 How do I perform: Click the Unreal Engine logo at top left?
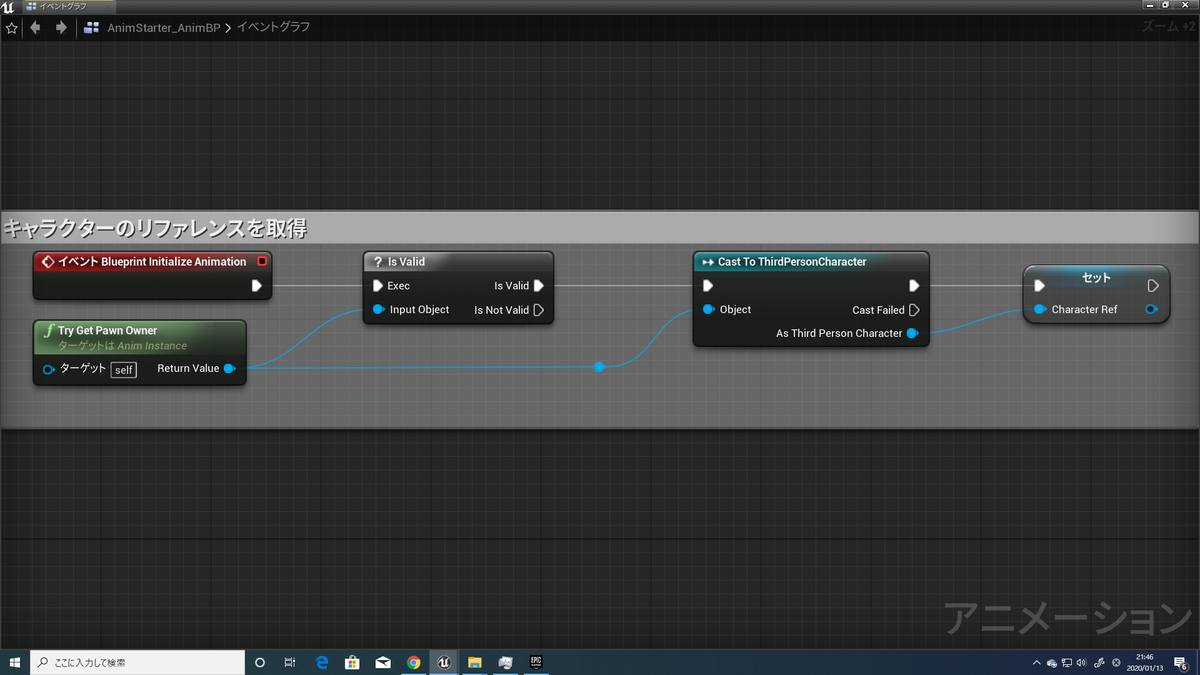(8, 6)
